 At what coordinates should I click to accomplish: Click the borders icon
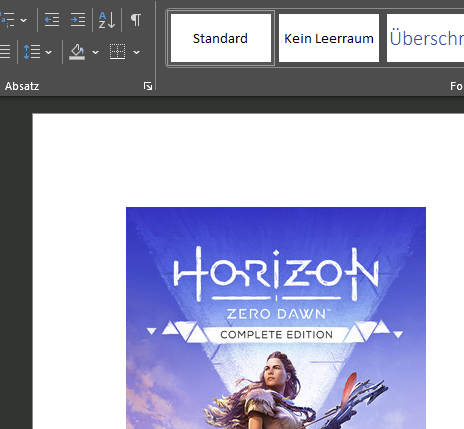(x=118, y=52)
